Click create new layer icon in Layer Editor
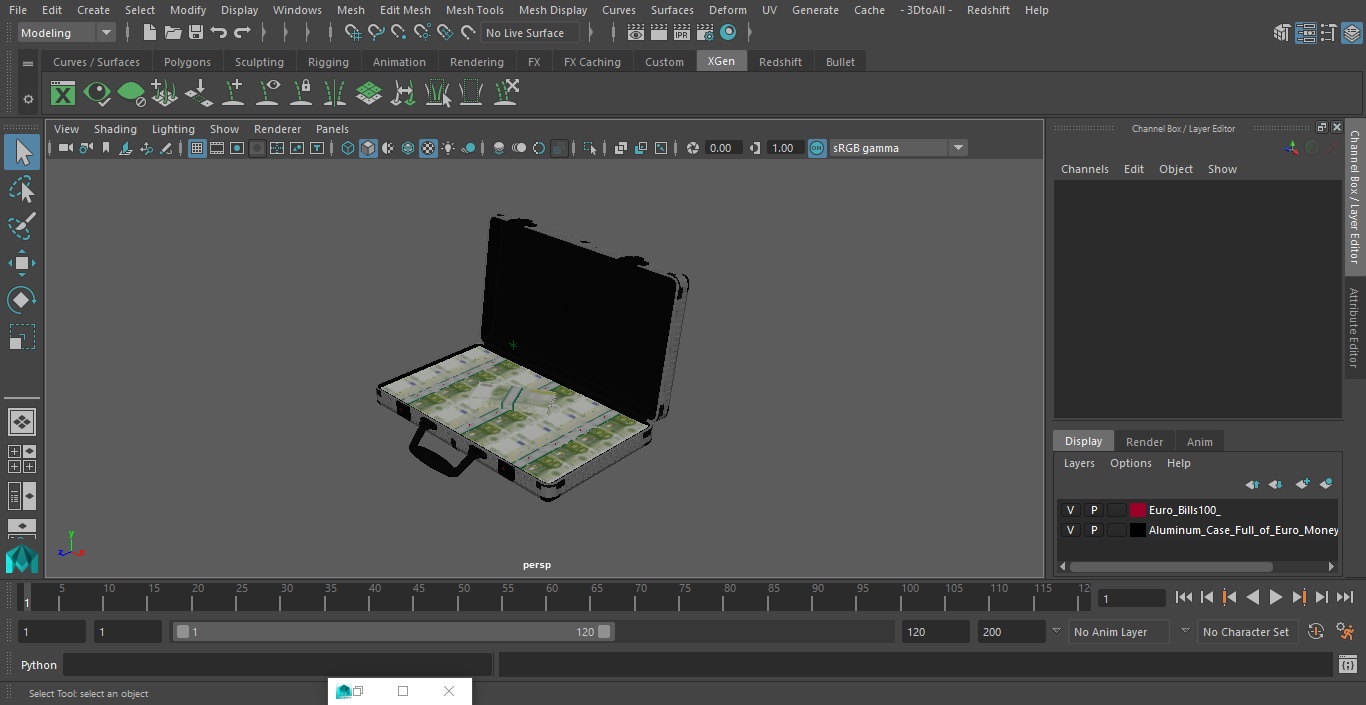Screen dimensions: 1366x705 (x=1302, y=484)
